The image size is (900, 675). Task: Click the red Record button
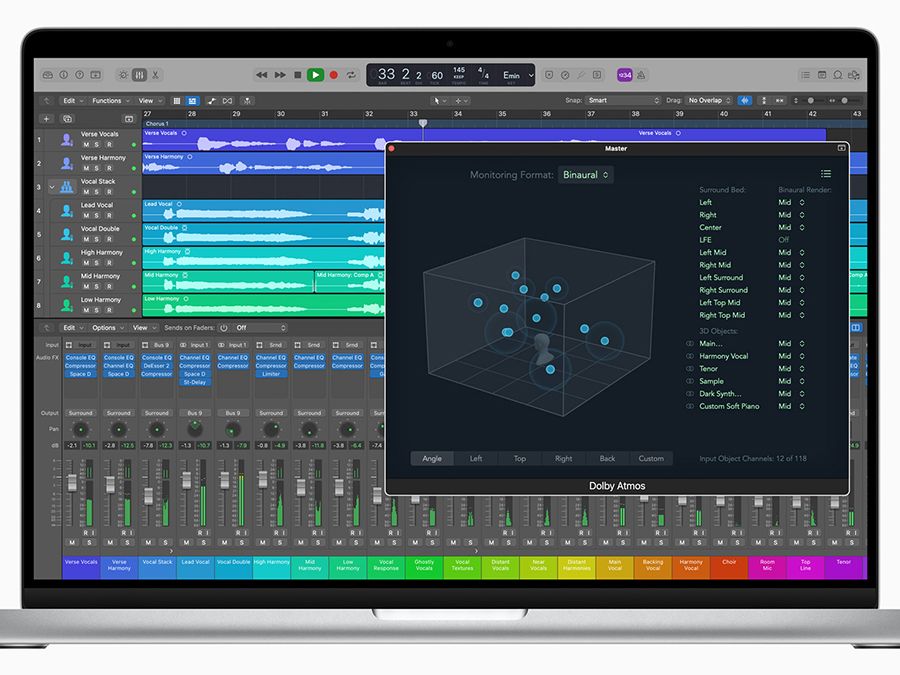(333, 75)
